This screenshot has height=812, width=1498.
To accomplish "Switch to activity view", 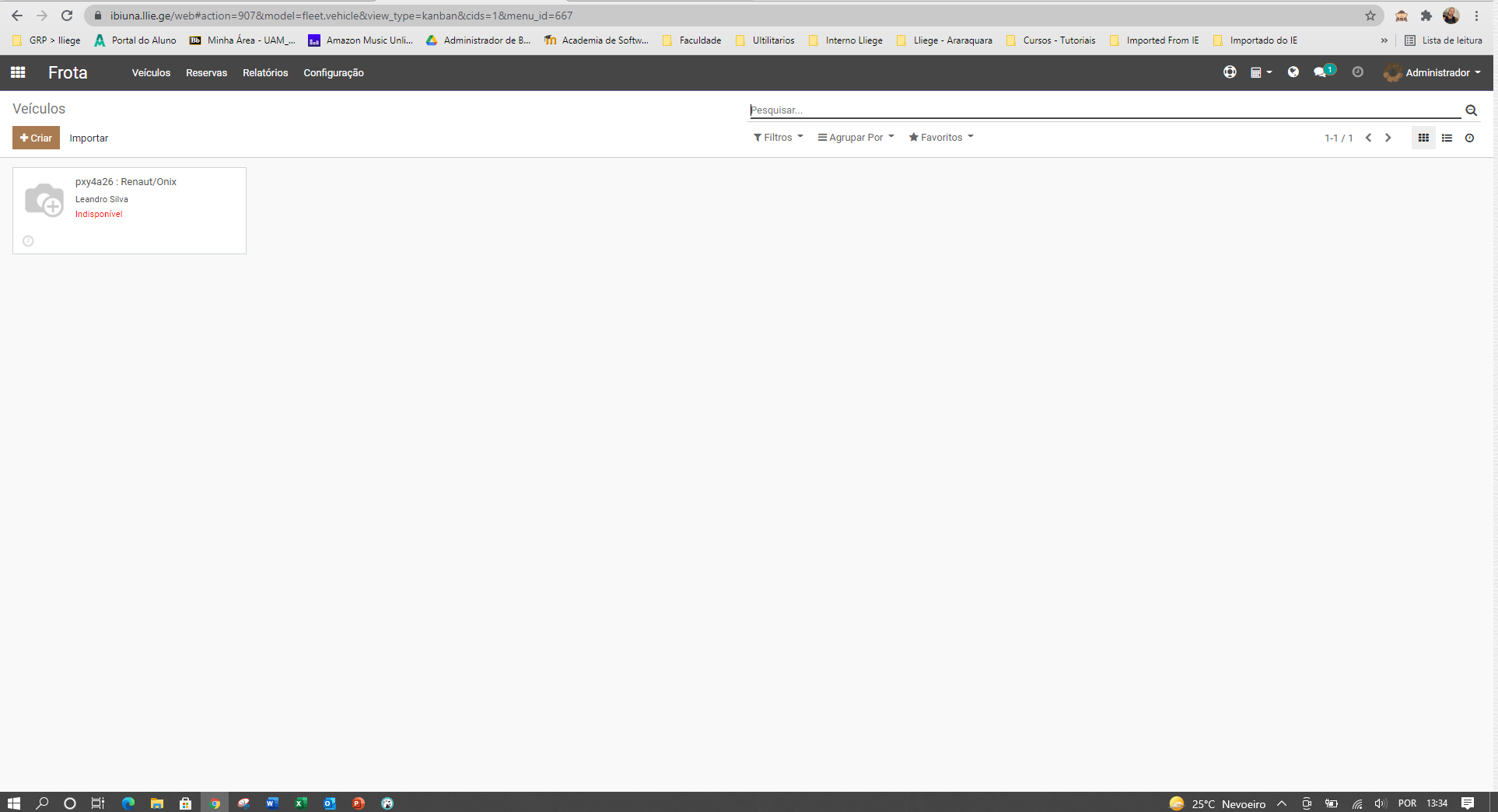I will coord(1469,138).
